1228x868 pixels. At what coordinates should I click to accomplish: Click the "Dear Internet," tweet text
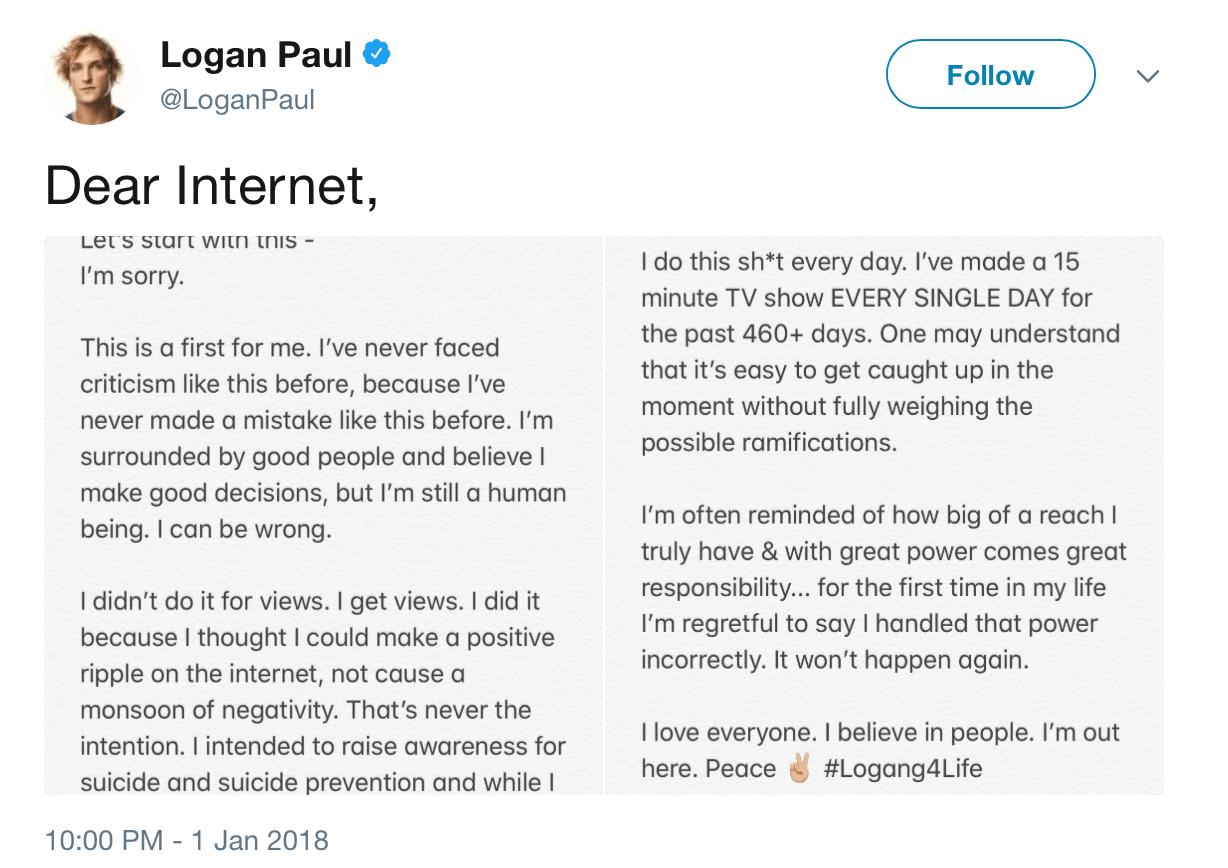(212, 186)
